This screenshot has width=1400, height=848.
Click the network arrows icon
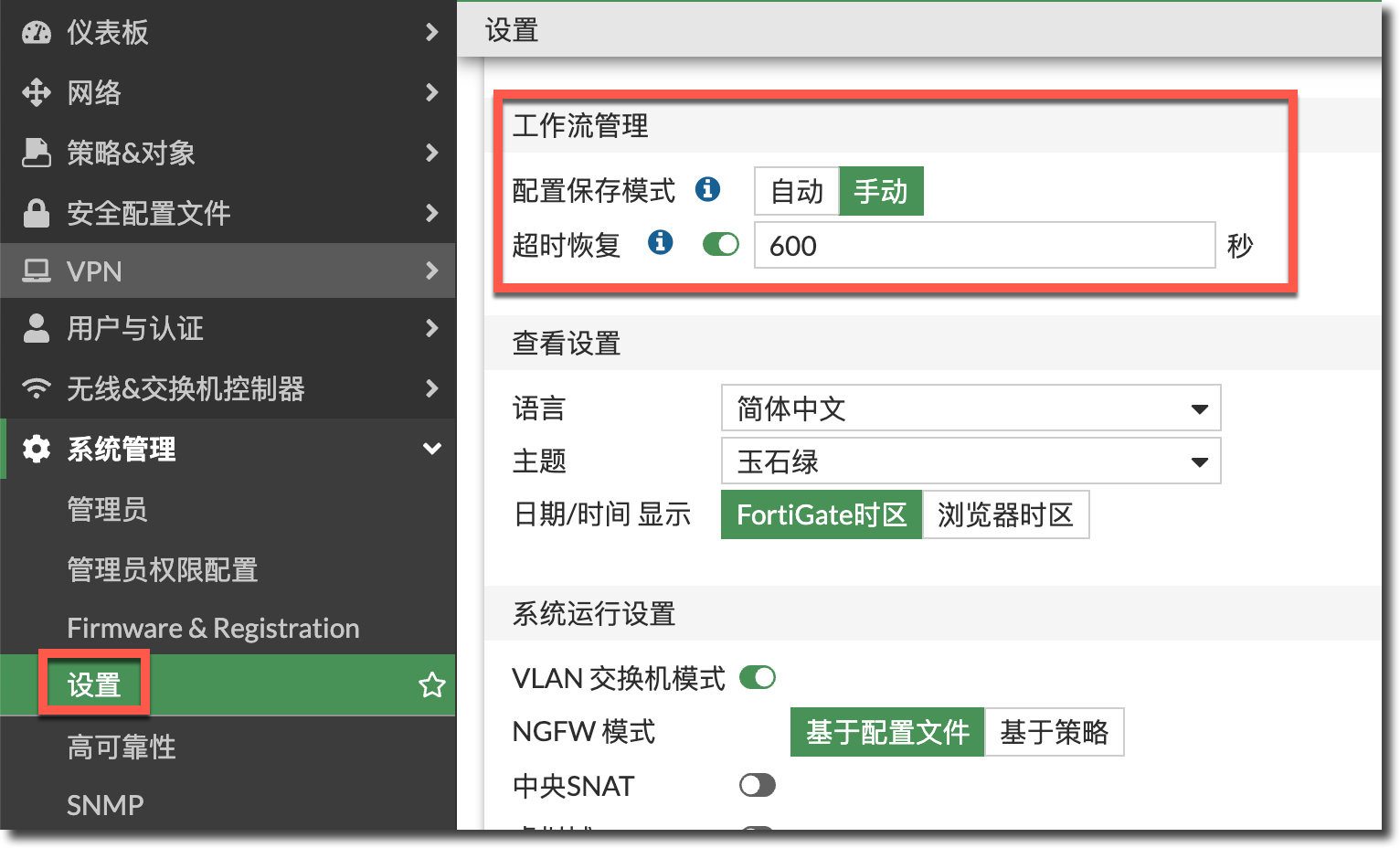[x=37, y=92]
